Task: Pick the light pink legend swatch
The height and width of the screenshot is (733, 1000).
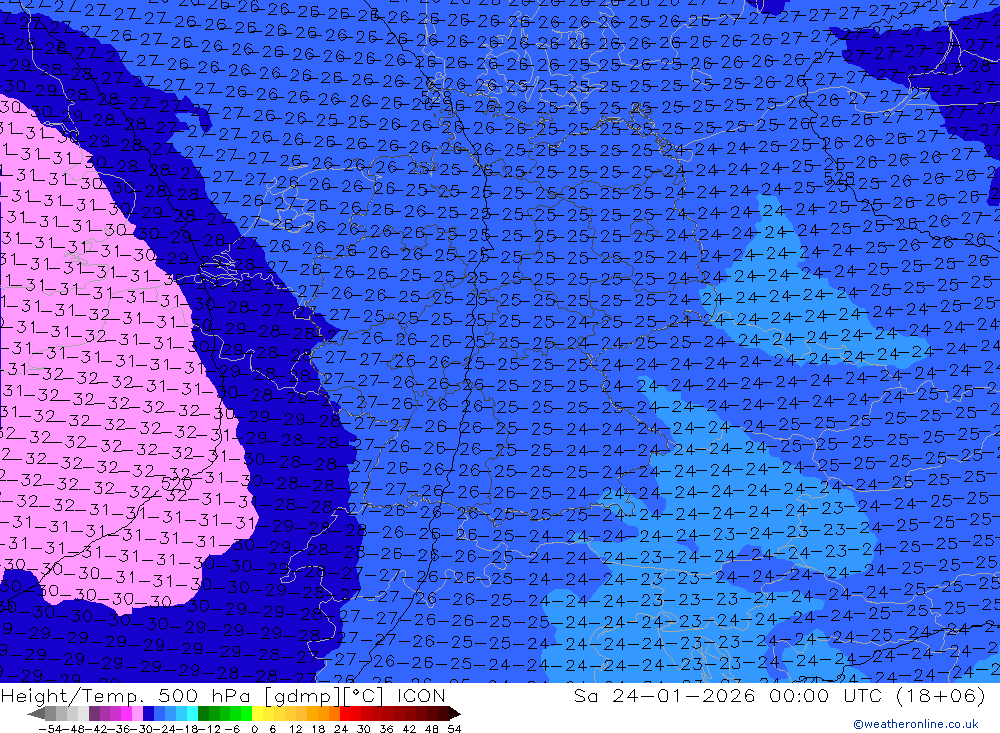Action: [137, 713]
